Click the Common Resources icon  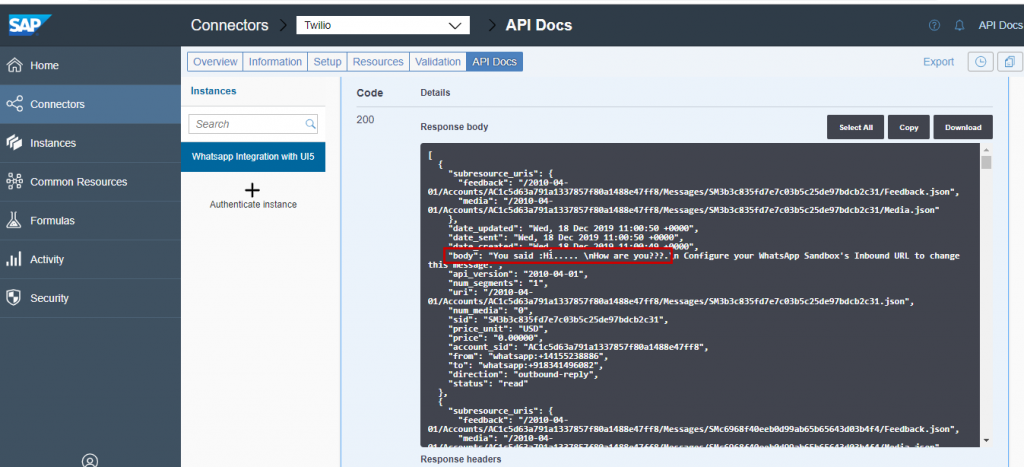[14, 182]
